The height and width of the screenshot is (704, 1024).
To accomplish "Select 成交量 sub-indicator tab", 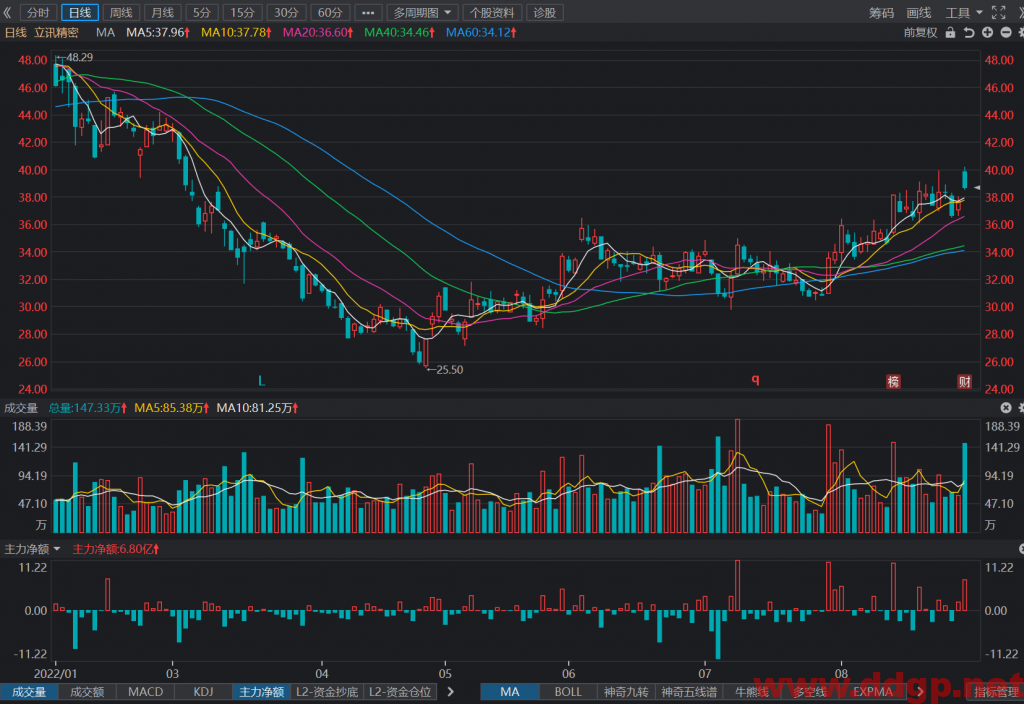I will [29, 692].
